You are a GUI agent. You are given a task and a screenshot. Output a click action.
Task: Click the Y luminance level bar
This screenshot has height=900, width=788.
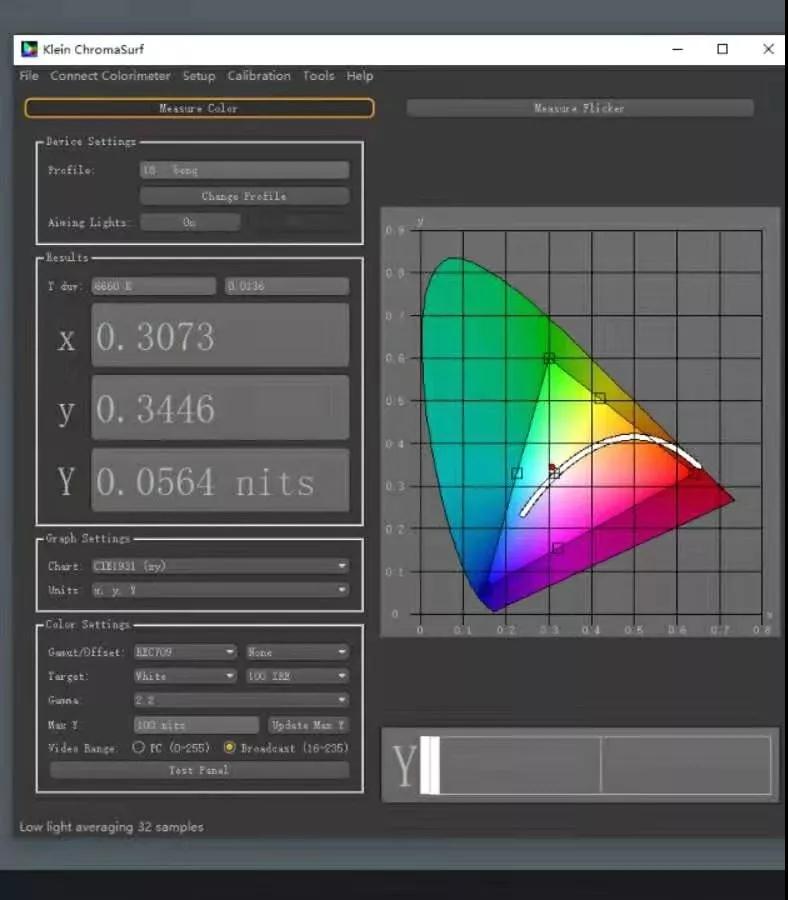coord(600,766)
